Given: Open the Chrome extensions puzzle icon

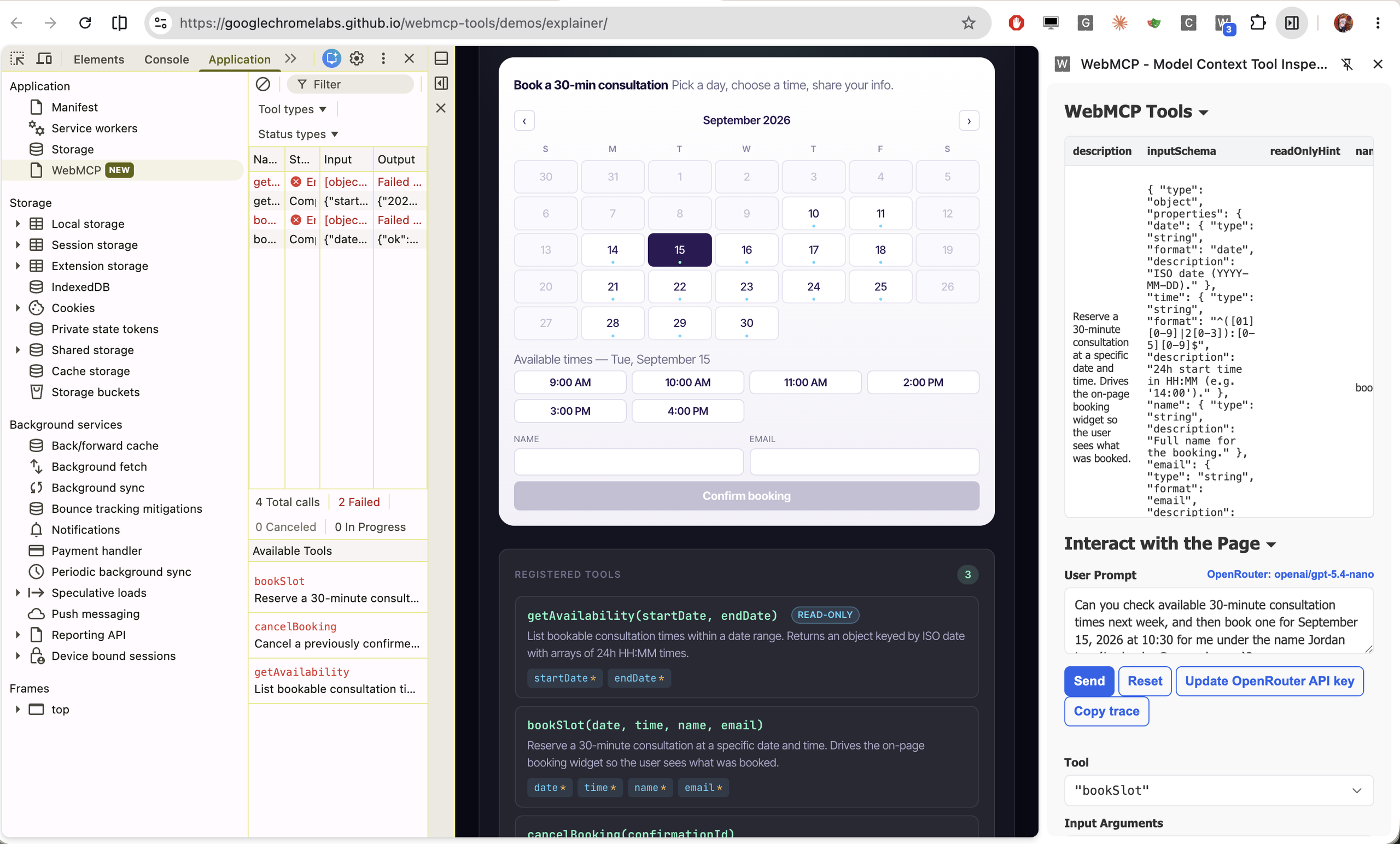Looking at the screenshot, I should pos(1257,23).
